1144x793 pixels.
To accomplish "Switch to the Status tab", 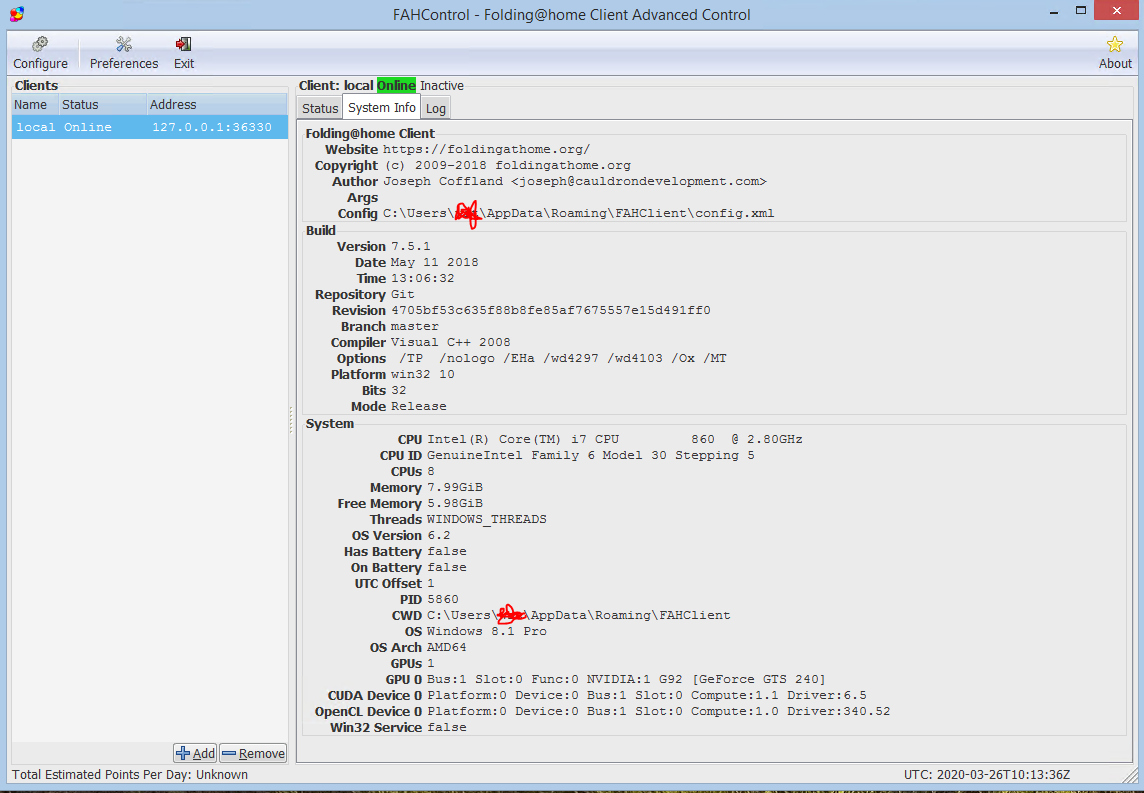I will tap(319, 107).
